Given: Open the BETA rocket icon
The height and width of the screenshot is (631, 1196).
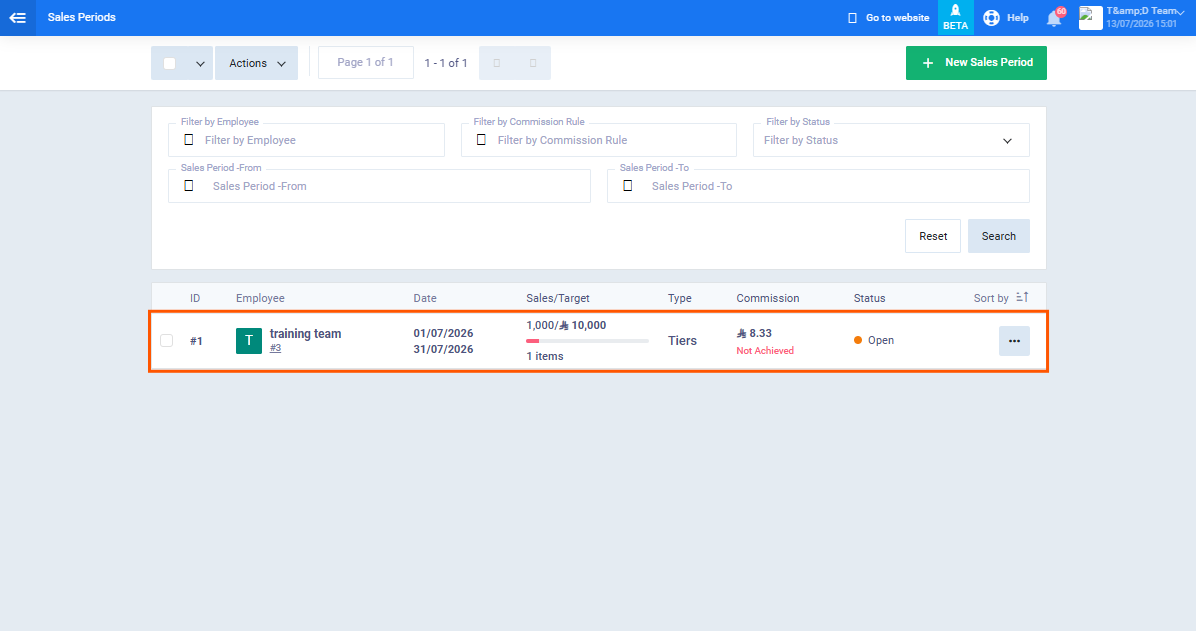Looking at the screenshot, I should coord(955,18).
